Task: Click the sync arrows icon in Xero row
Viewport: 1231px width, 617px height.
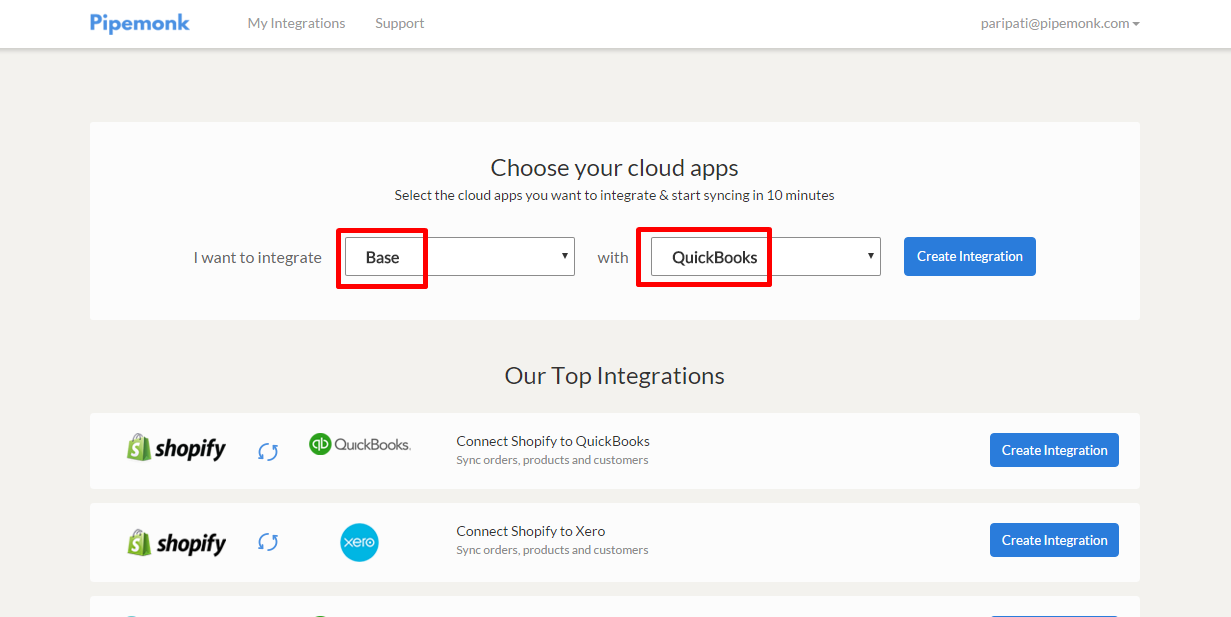Action: click(267, 541)
